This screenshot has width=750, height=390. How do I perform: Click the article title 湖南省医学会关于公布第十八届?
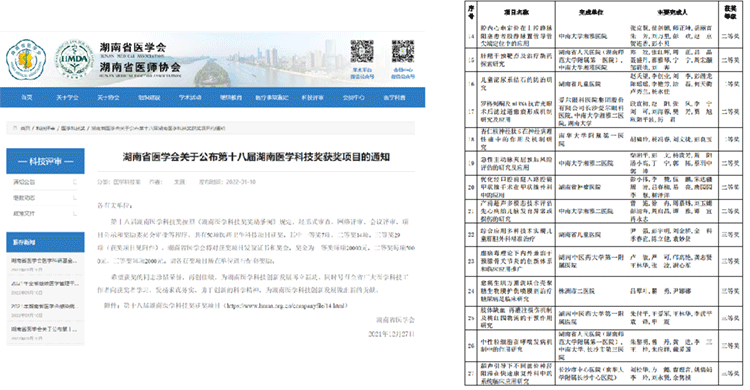(256, 157)
